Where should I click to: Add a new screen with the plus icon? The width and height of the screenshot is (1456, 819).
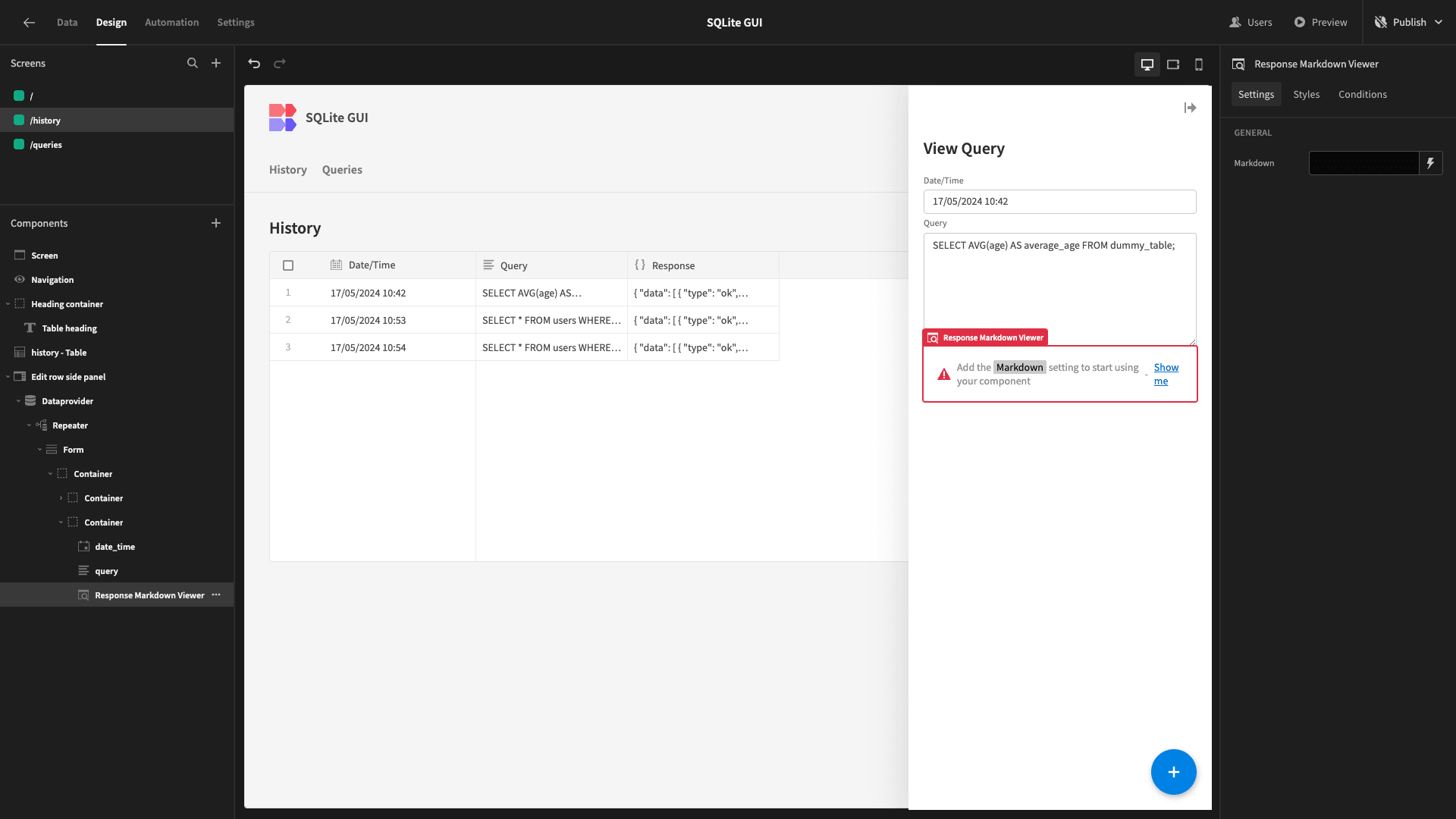(216, 64)
